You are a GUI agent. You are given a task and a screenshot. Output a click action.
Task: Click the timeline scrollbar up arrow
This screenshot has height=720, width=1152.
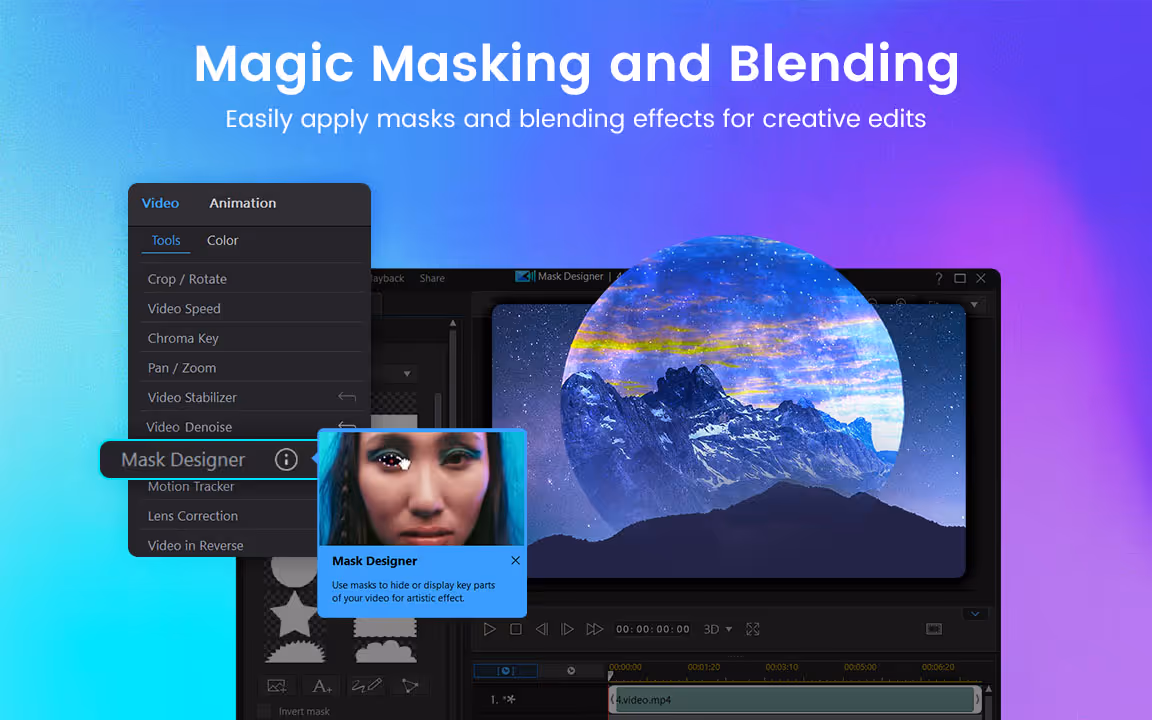[x=988, y=690]
